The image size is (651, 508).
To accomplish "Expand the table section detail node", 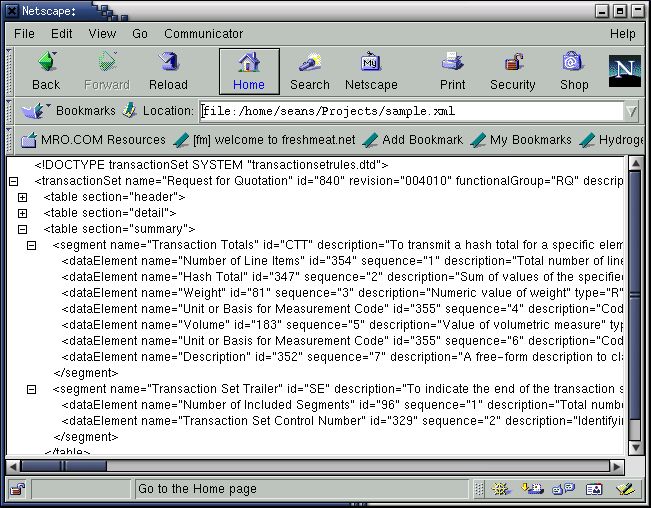I will (x=22, y=213).
